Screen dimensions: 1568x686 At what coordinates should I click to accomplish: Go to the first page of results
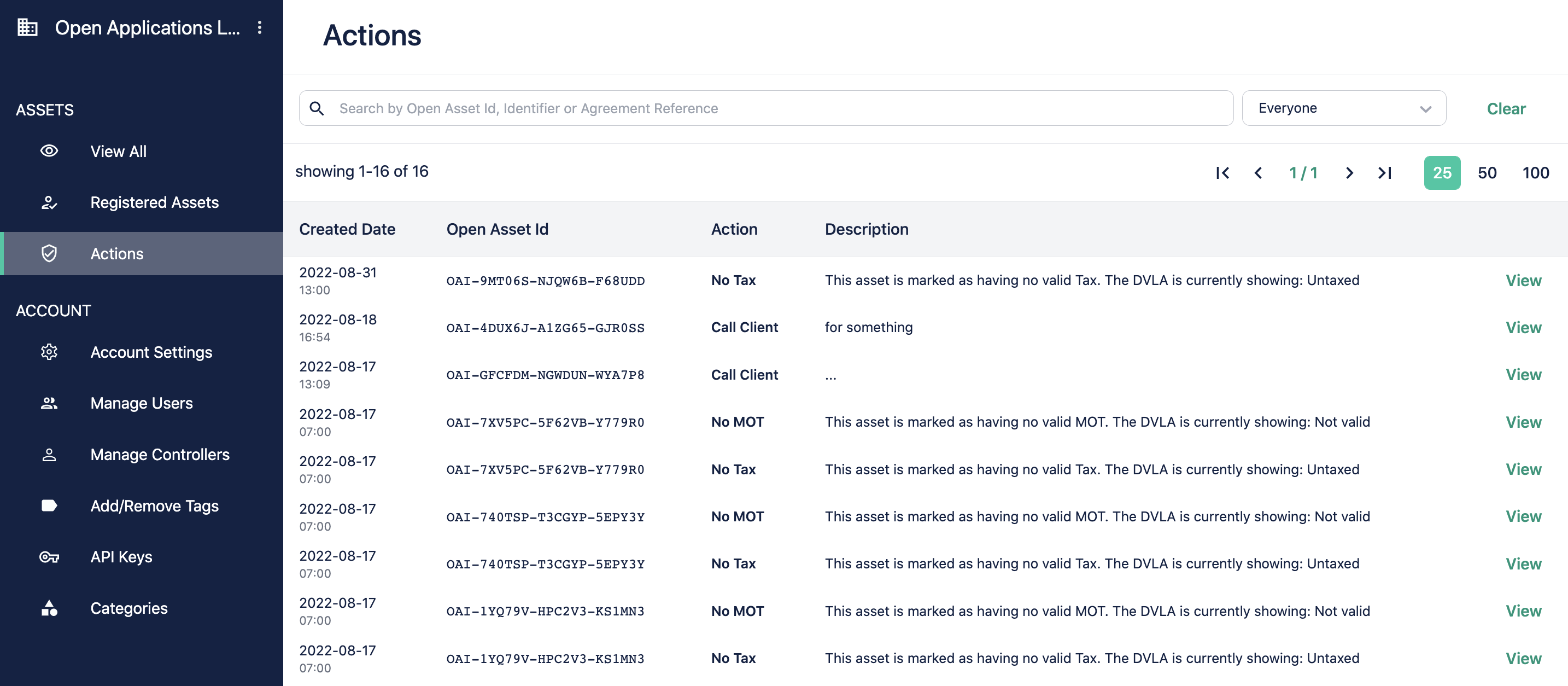pyautogui.click(x=1222, y=173)
